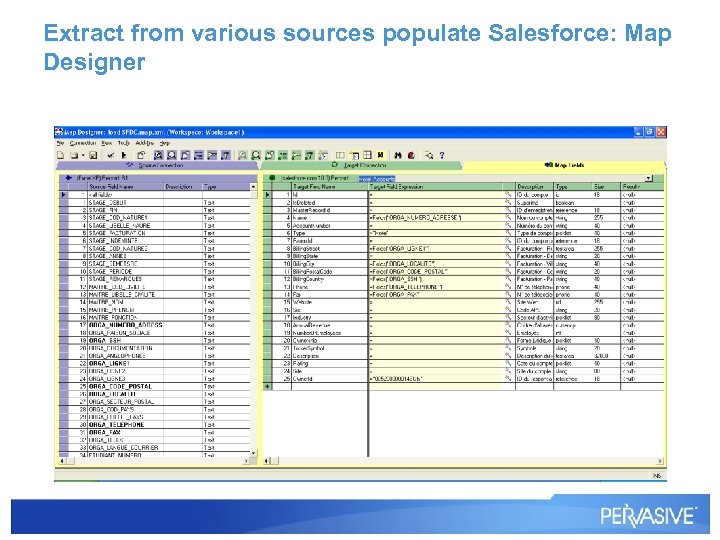Screen dimensions: 720x540
Task: Click the question mark Help icon
Action: [442, 155]
